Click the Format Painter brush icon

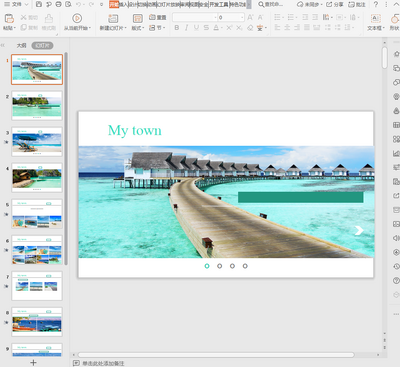[49, 18]
